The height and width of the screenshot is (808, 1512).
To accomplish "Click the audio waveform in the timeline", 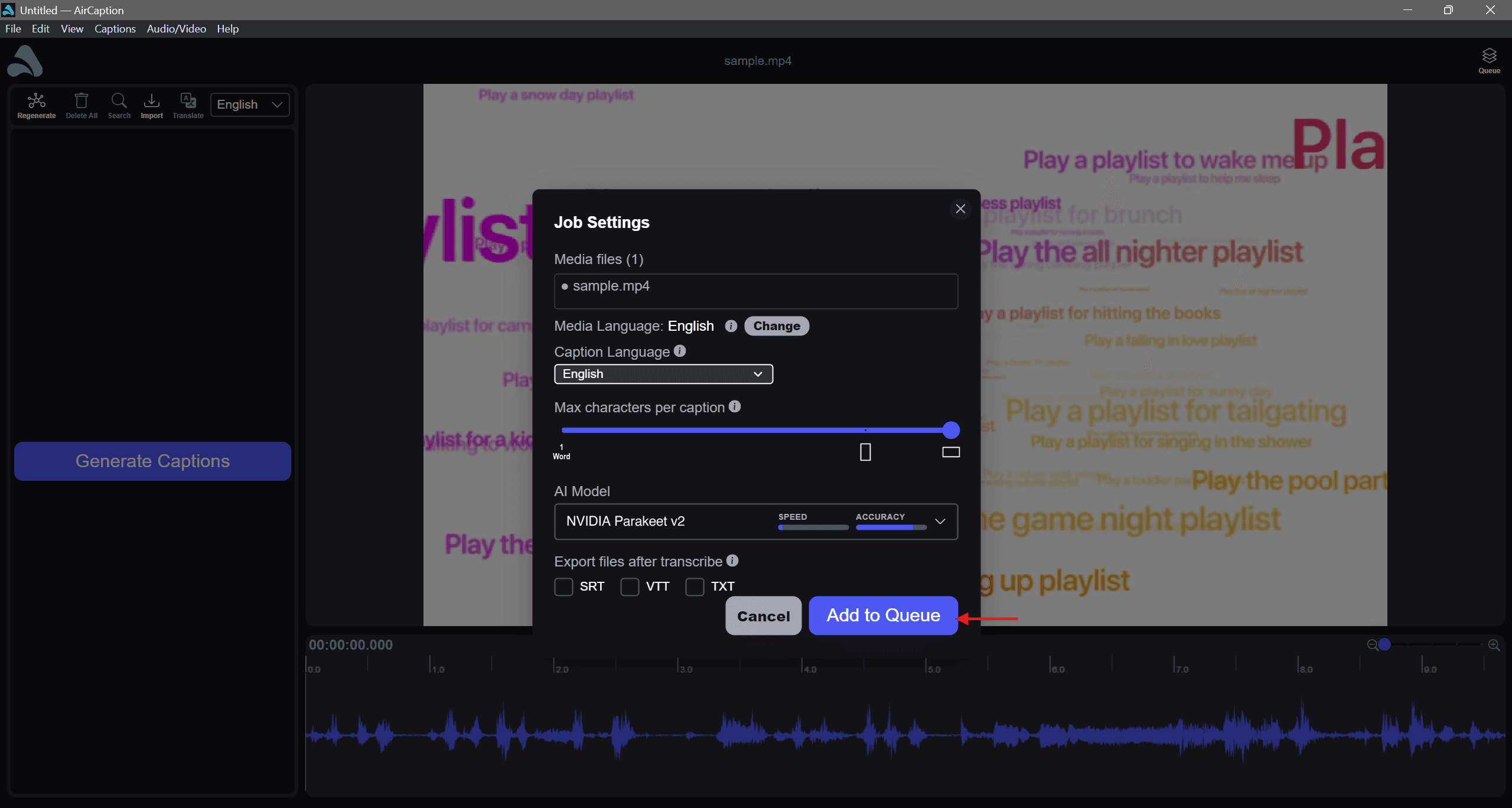I will point(905,734).
